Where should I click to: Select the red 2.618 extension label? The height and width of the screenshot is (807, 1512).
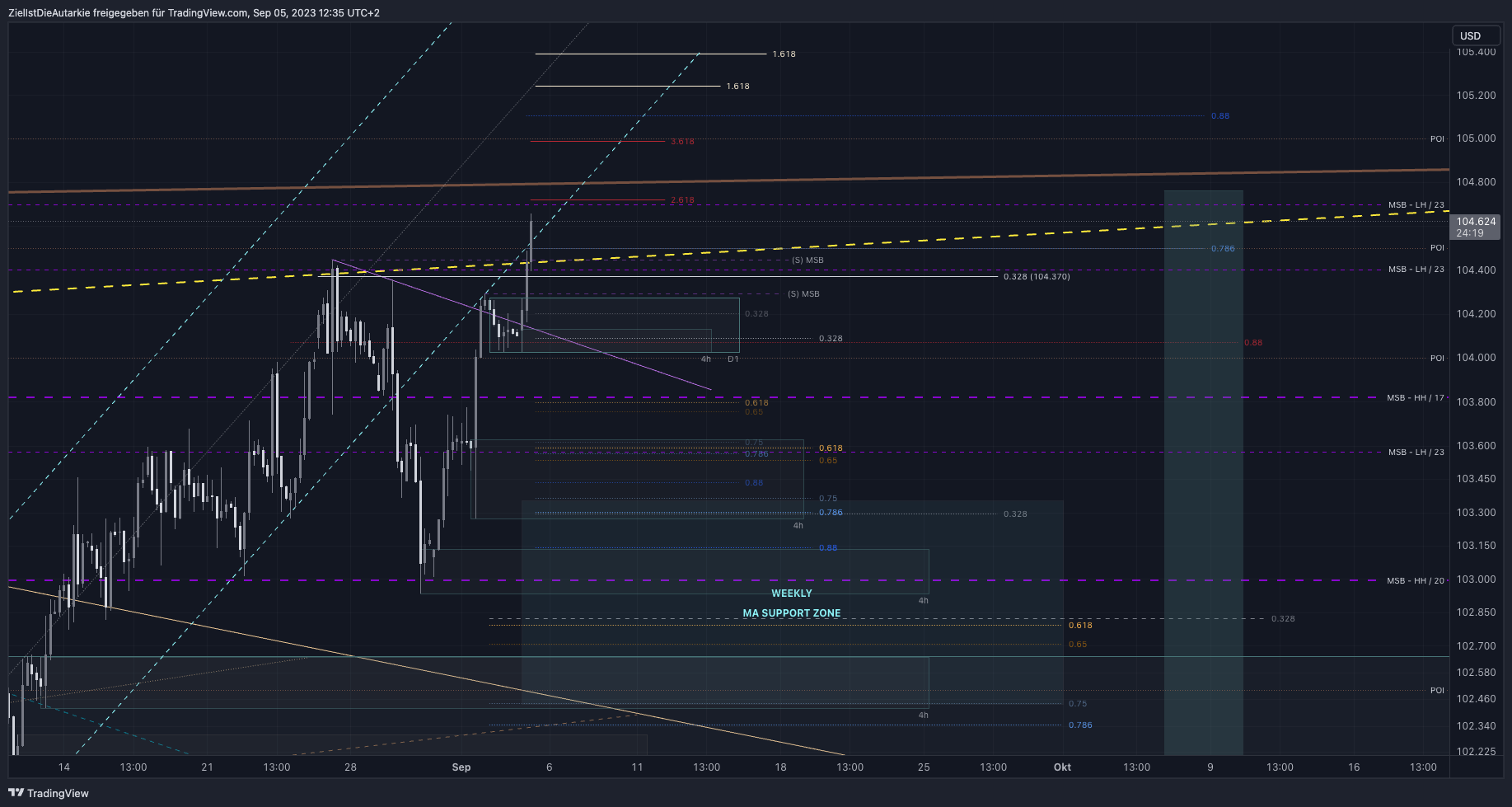[x=682, y=200]
